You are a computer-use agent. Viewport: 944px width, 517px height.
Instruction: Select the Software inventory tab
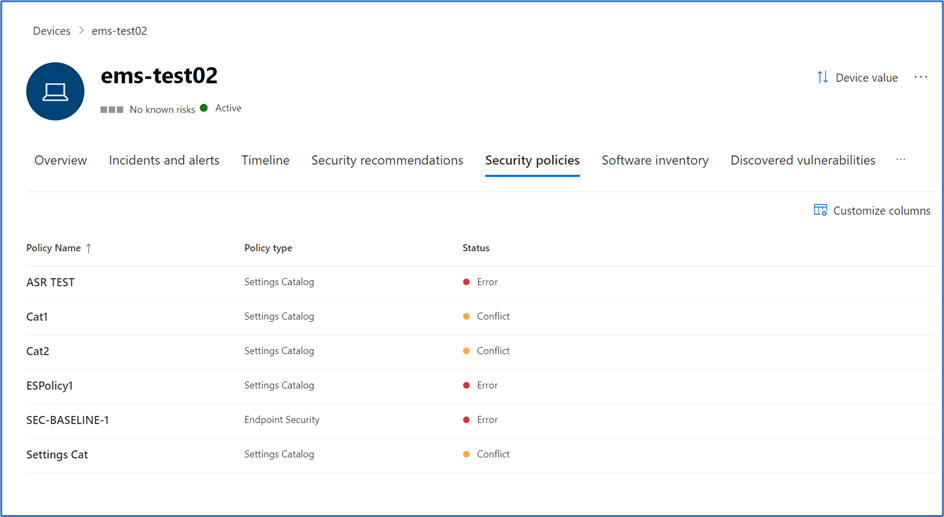tap(655, 160)
